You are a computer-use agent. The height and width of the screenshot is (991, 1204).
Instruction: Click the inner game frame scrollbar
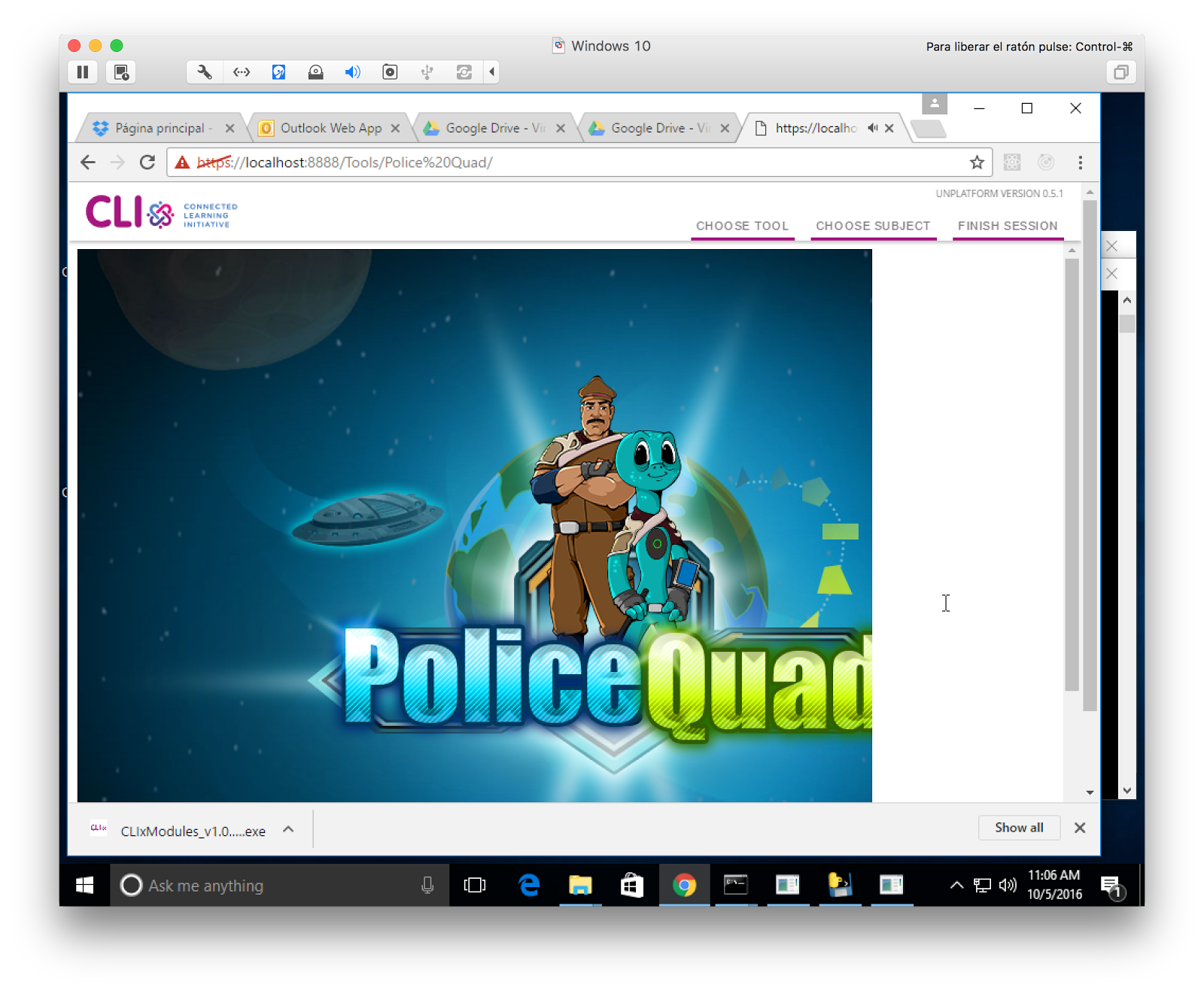pyautogui.click(x=1072, y=475)
